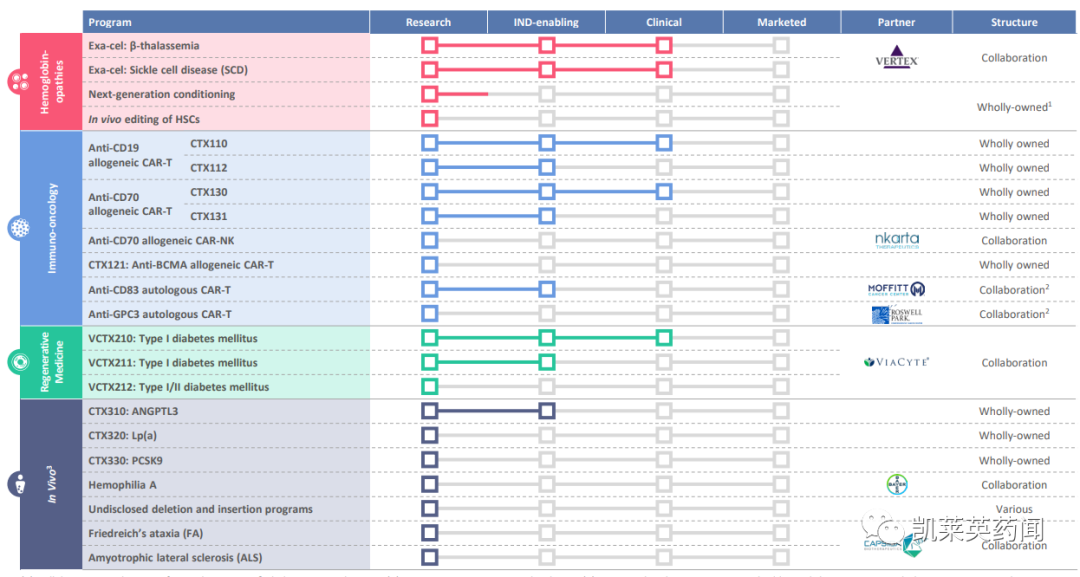The height and width of the screenshot is (577, 1080).
Task: Click the Roswell Park partner logo
Action: 896,314
